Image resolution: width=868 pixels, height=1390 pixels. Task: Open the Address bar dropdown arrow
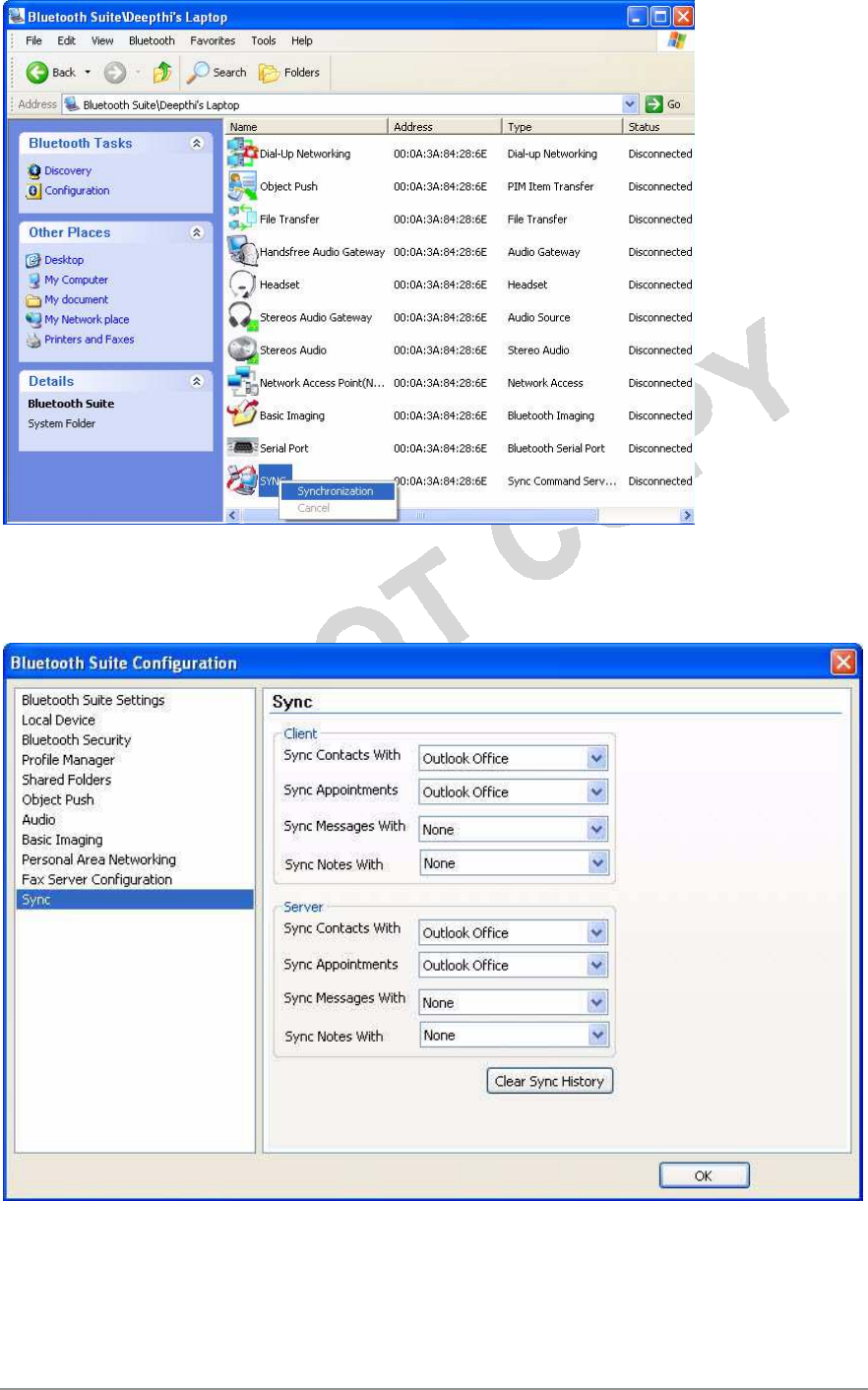pyautogui.click(x=631, y=104)
